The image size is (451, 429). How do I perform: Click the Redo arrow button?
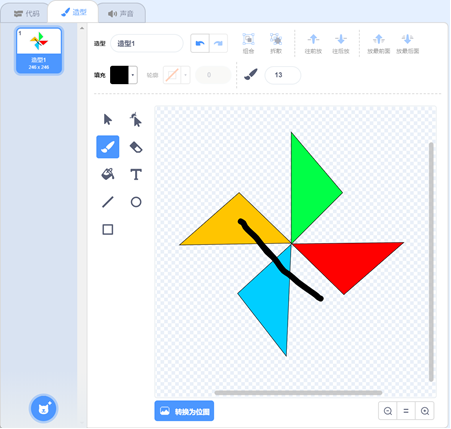pyautogui.click(x=218, y=43)
